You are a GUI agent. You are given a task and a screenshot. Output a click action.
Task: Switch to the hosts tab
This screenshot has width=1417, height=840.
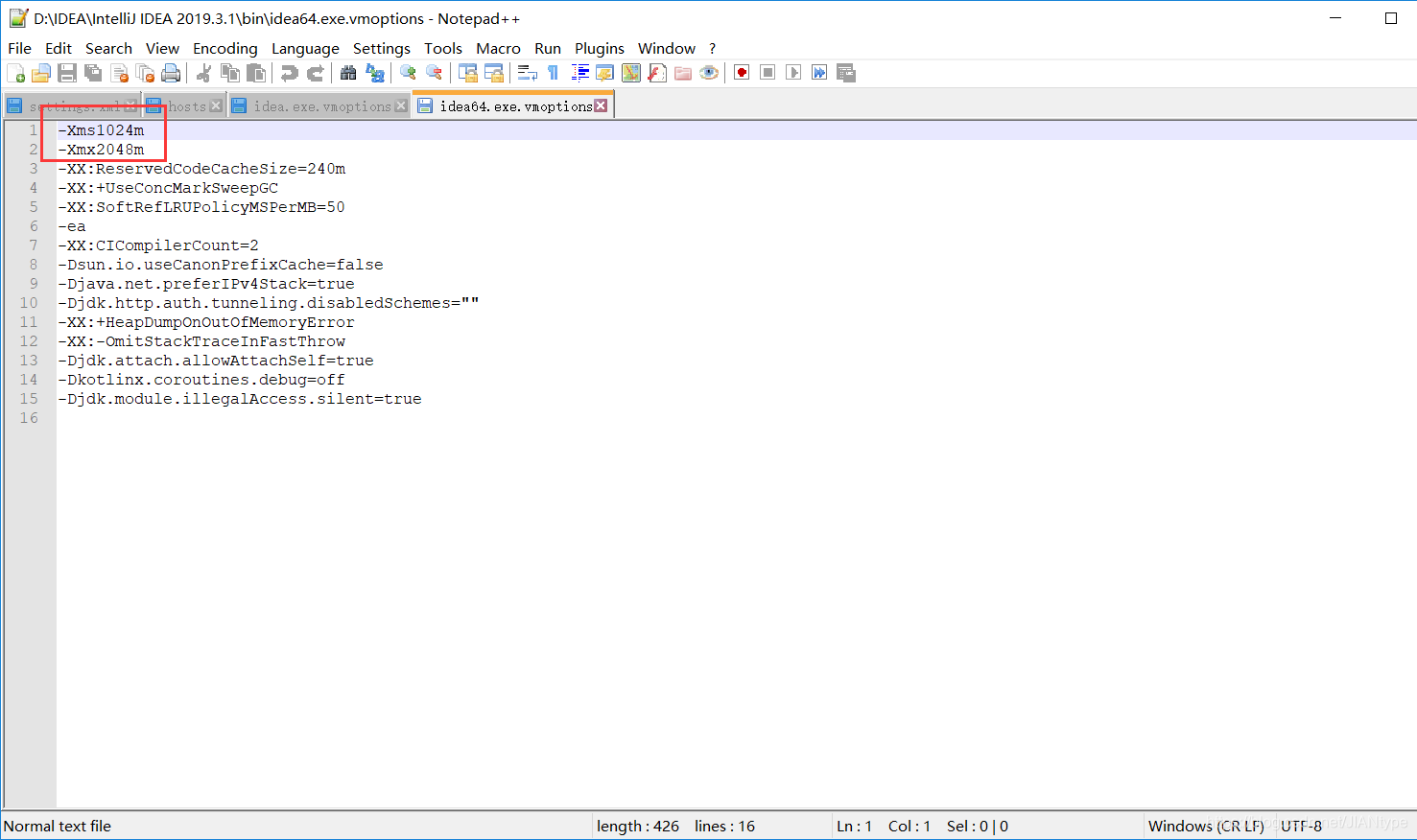(x=184, y=106)
